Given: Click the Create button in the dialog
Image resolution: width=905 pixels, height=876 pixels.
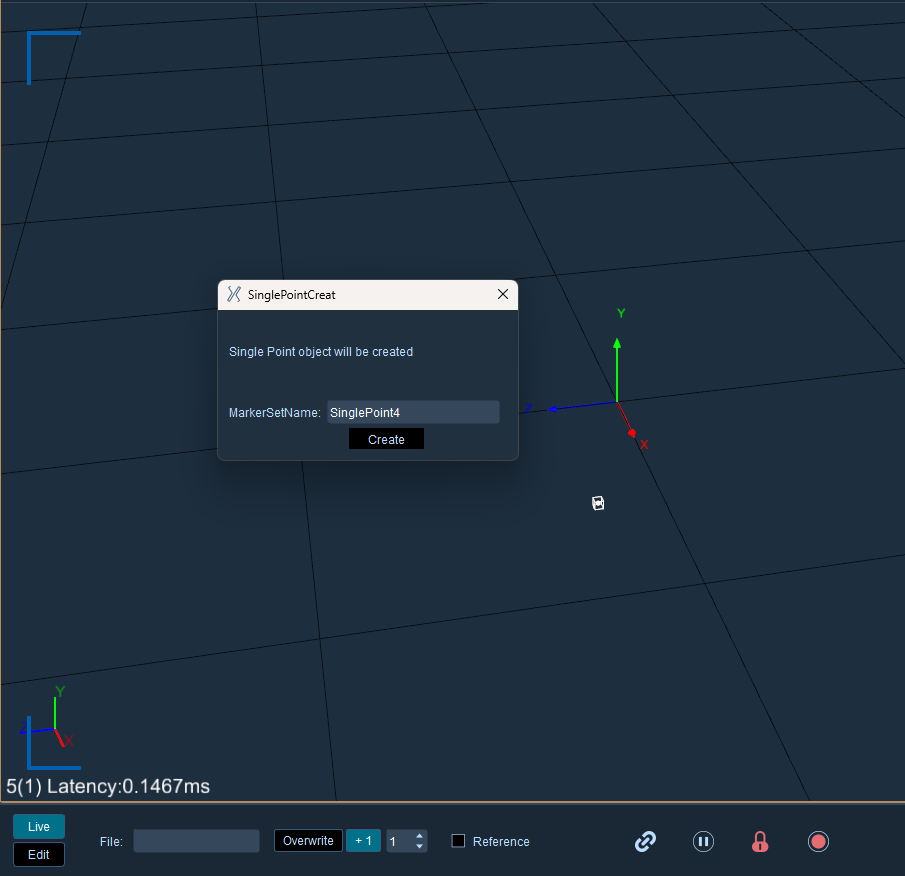Looking at the screenshot, I should (386, 439).
